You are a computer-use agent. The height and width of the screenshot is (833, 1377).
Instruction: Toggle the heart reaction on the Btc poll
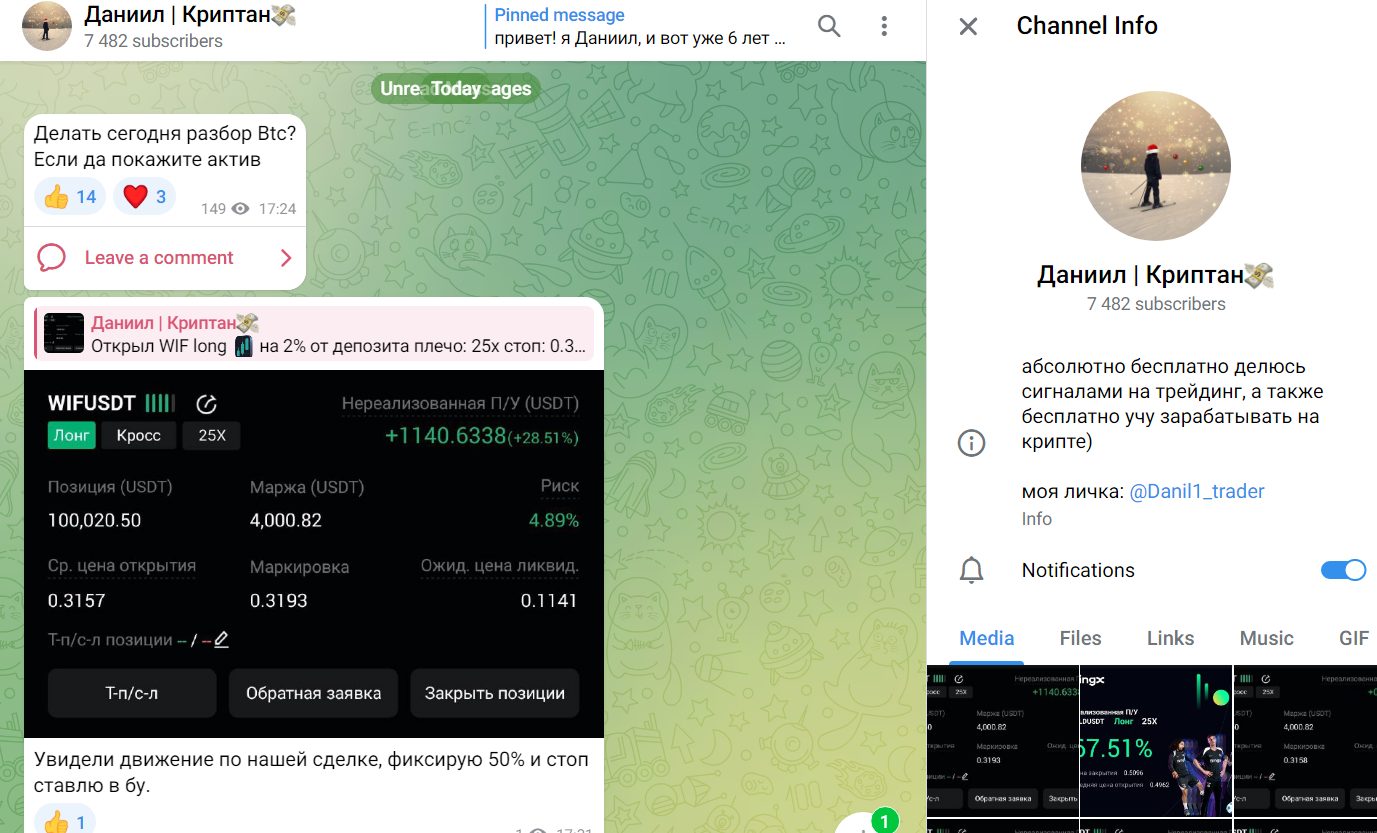(x=144, y=196)
